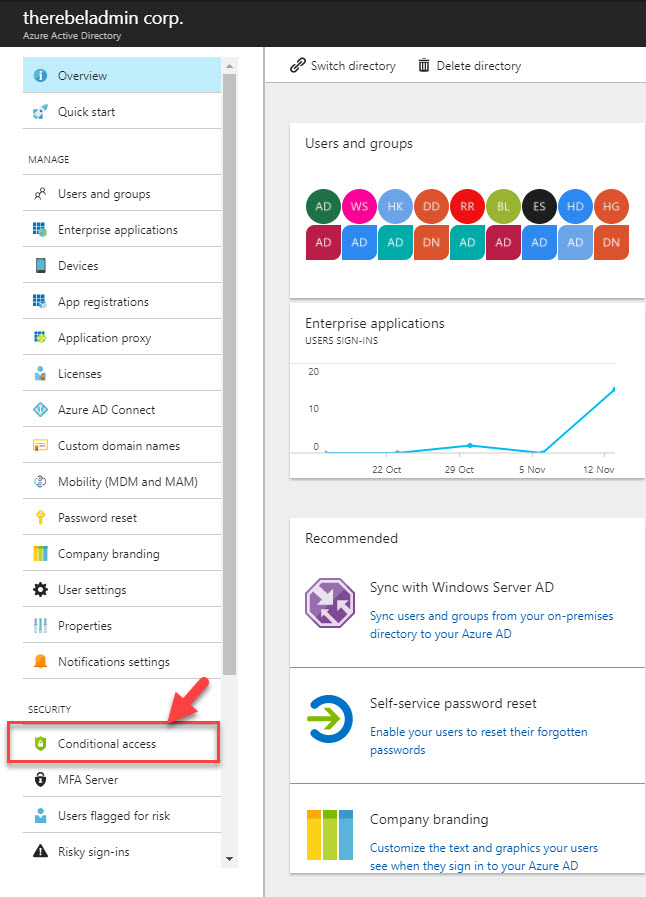Screen dimensions: 646x897
Task: Click the Risky sign-ins warning icon
Action: 40,852
